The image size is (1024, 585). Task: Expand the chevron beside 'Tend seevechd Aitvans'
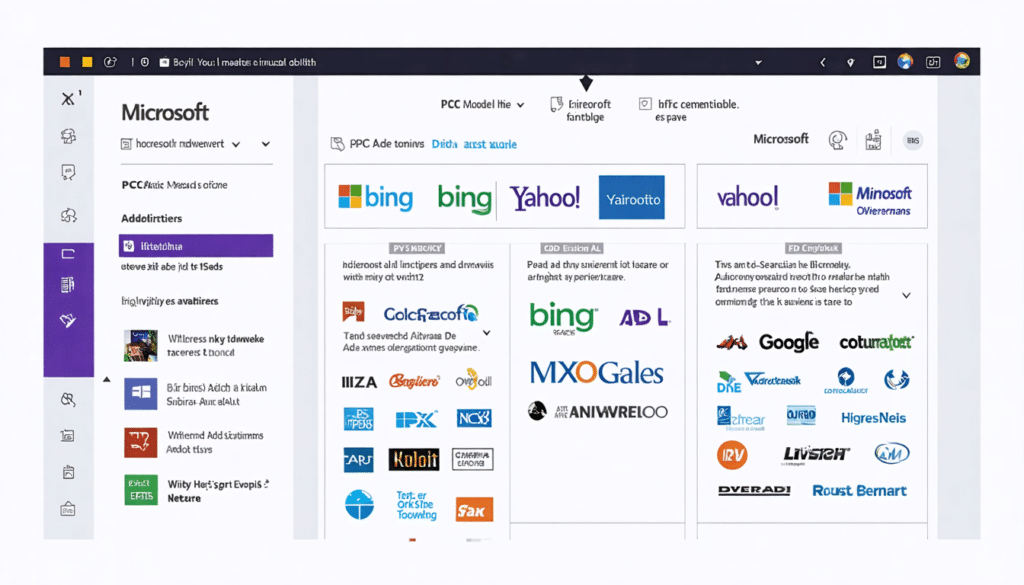pyautogui.click(x=487, y=333)
